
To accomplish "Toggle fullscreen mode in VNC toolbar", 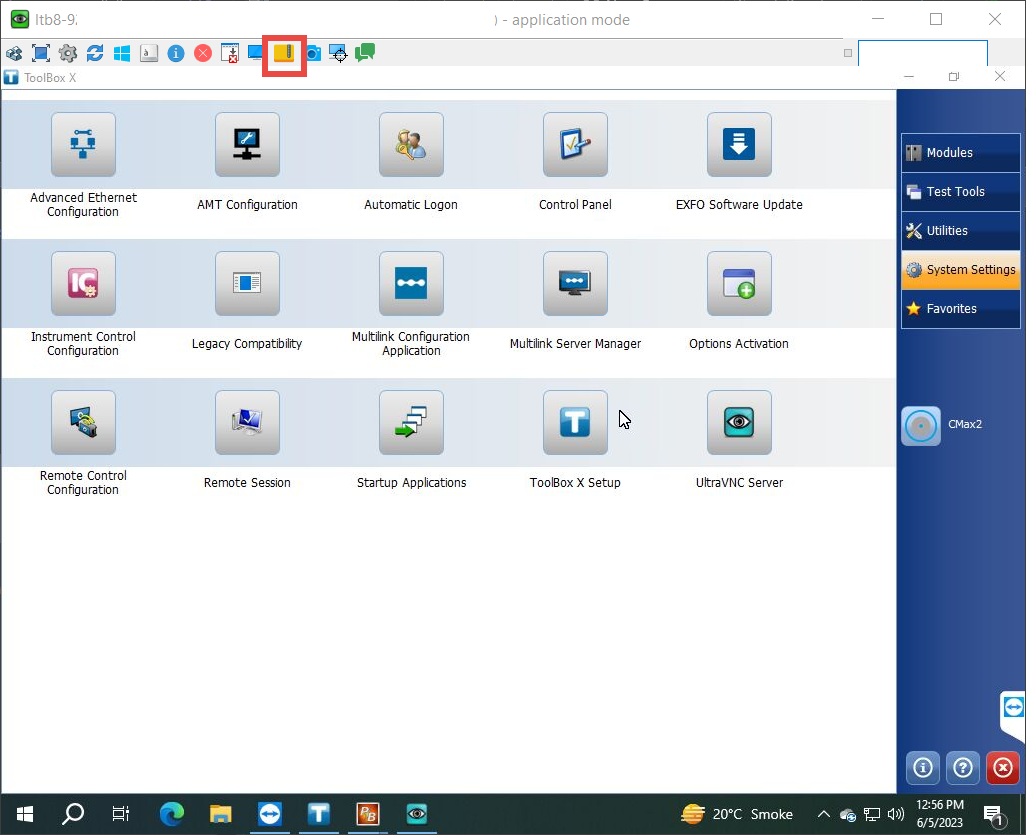I will [41, 53].
